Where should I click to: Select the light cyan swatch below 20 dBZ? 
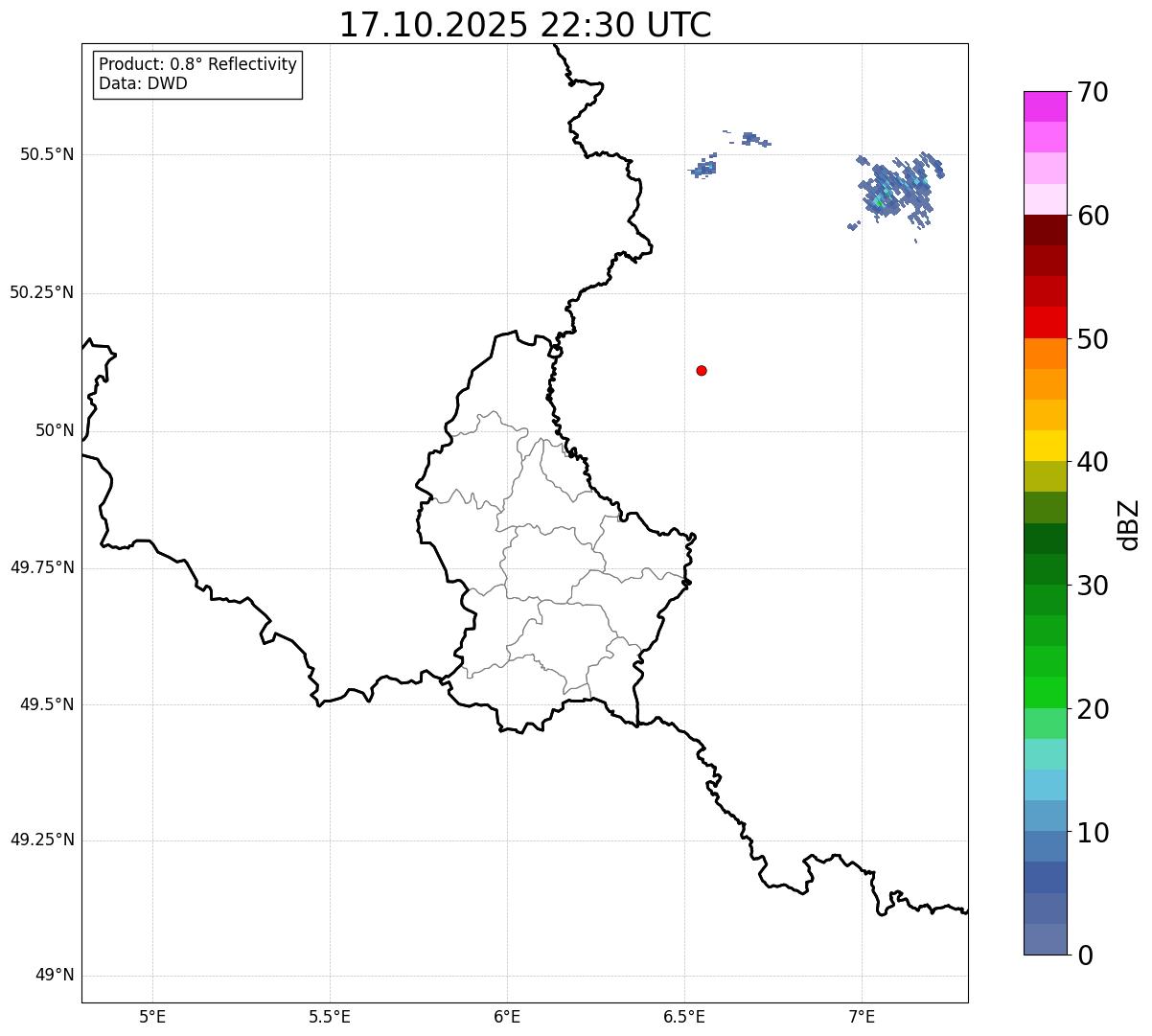1045,754
